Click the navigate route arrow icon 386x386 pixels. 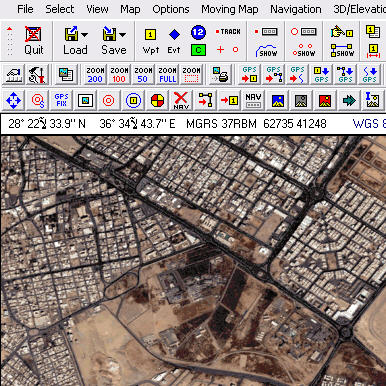click(205, 100)
